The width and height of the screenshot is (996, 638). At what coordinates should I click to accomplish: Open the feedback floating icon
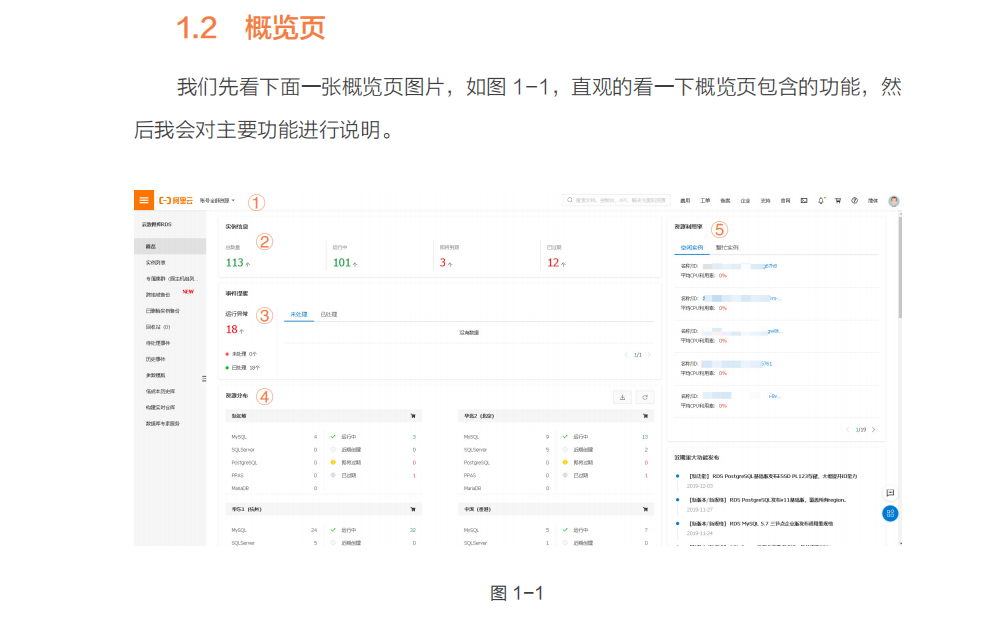[x=891, y=493]
